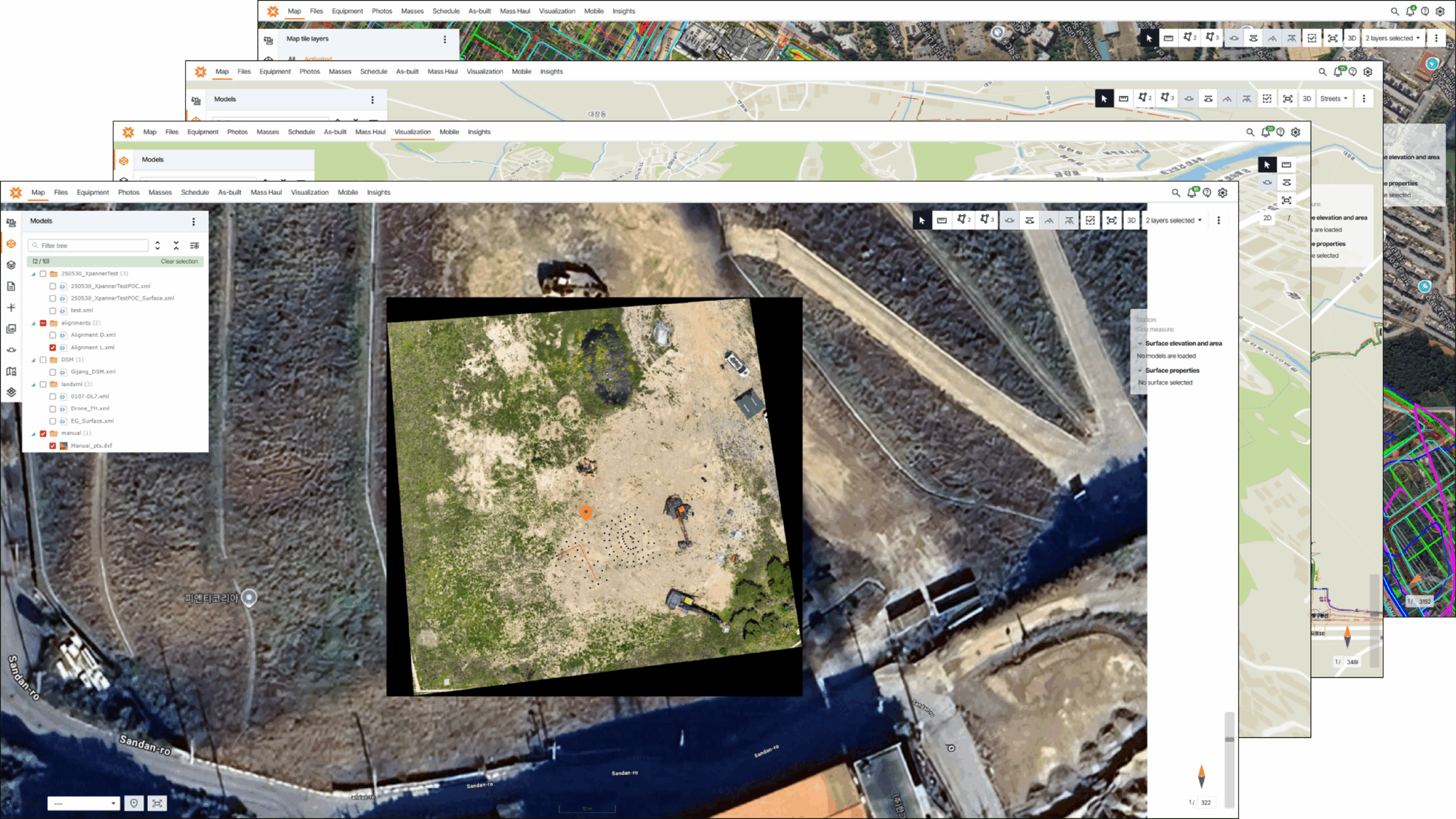
Task: Open the Visualization tab in front window
Action: (x=309, y=192)
